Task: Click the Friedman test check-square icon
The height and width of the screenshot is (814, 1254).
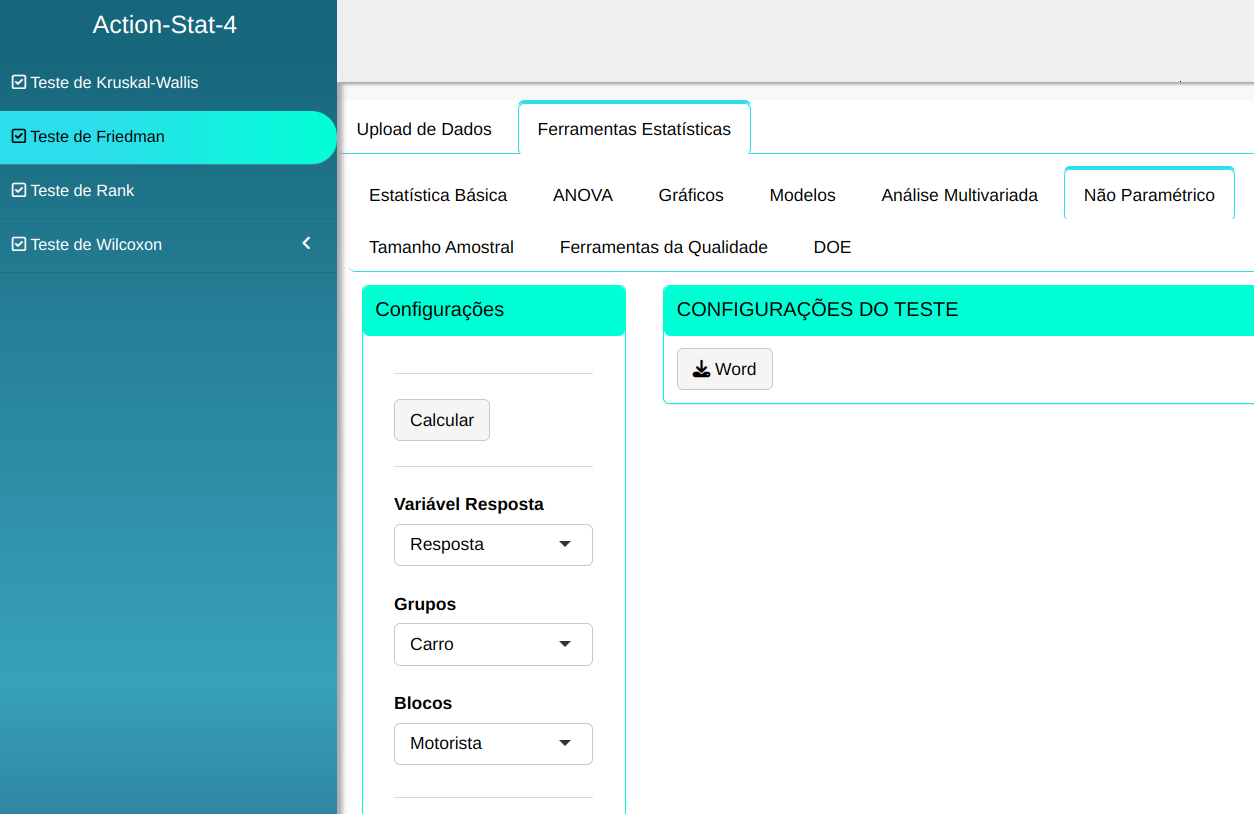Action: point(18,136)
